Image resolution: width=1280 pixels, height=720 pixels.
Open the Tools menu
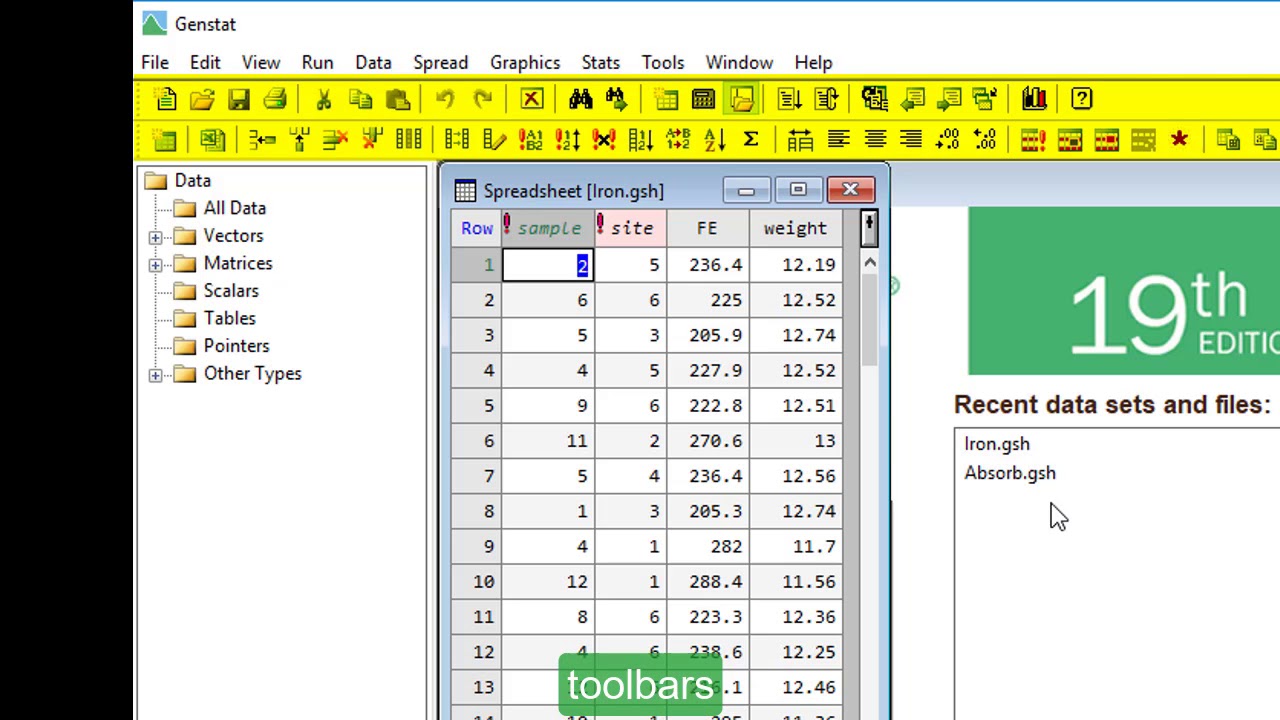(663, 62)
